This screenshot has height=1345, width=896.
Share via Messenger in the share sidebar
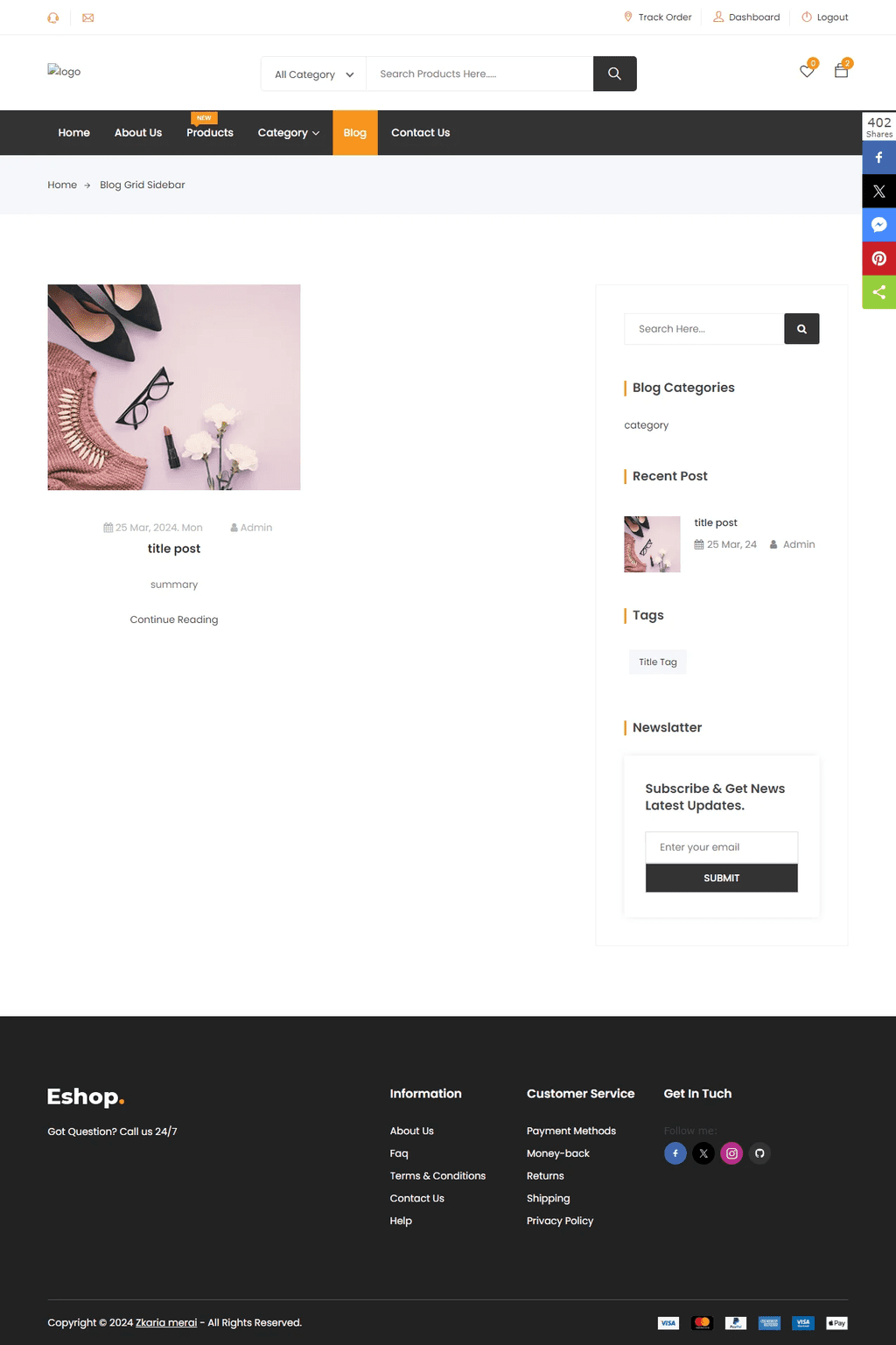coord(879,225)
